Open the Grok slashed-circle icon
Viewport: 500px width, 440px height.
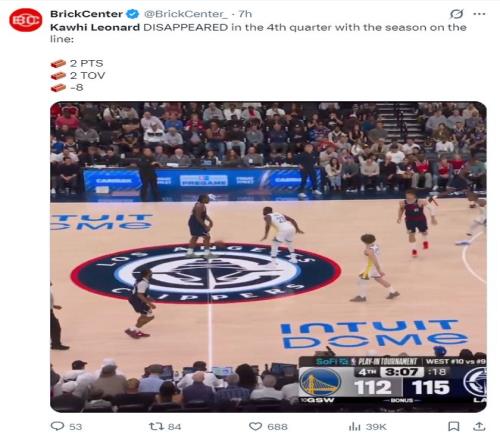[456, 14]
